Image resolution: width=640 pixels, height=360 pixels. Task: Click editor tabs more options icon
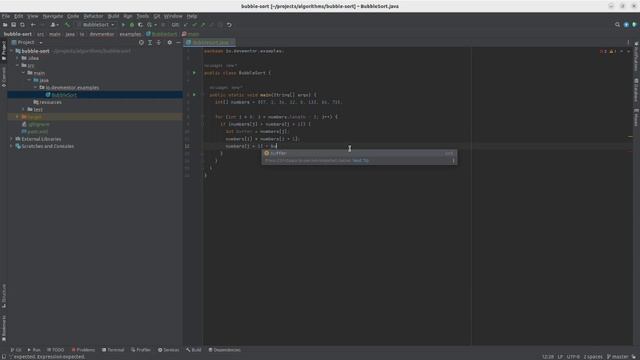coord(628,42)
